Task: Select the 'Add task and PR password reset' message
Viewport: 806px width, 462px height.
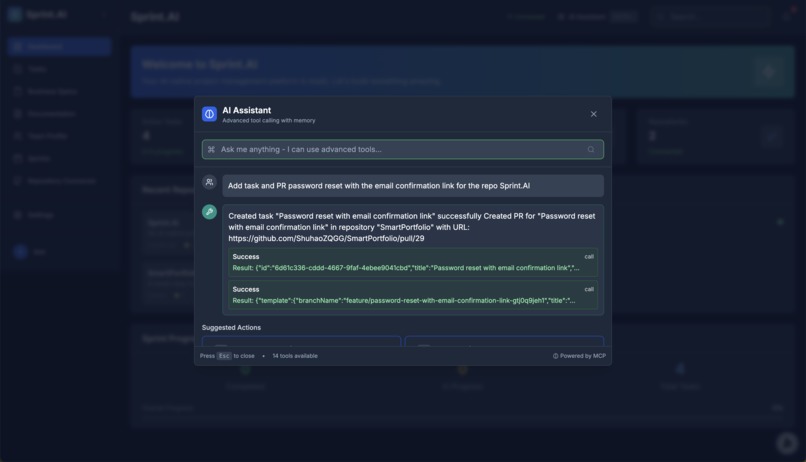Action: coord(413,186)
